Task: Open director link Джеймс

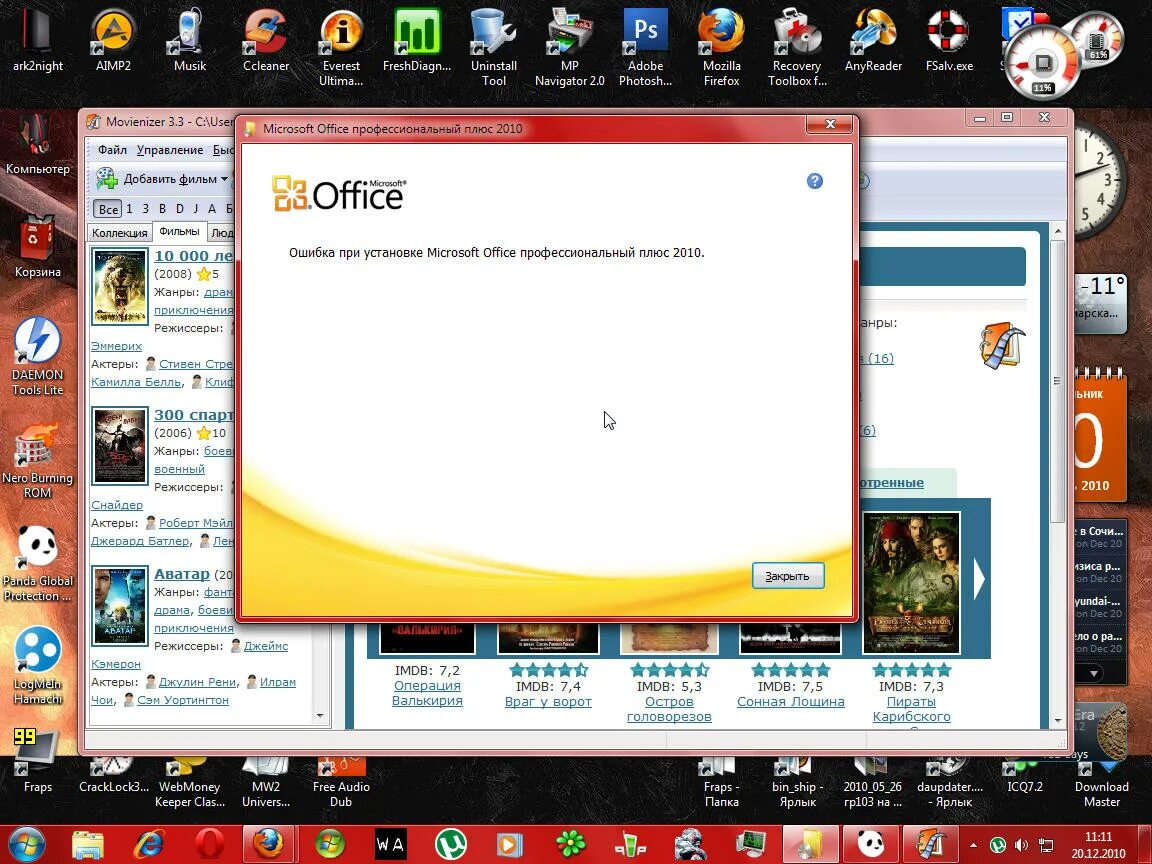Action: 266,646
